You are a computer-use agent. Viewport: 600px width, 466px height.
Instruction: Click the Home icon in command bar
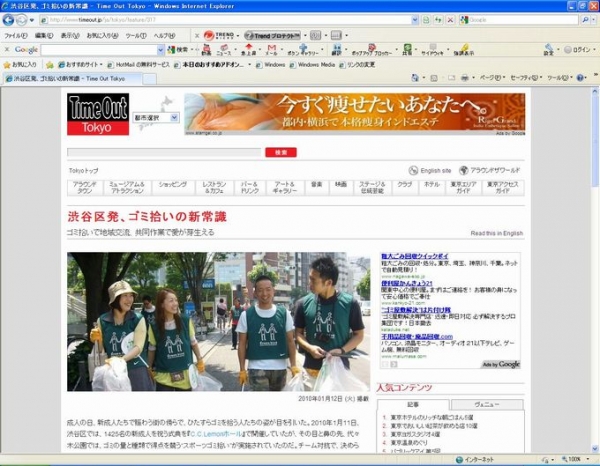tap(415, 78)
